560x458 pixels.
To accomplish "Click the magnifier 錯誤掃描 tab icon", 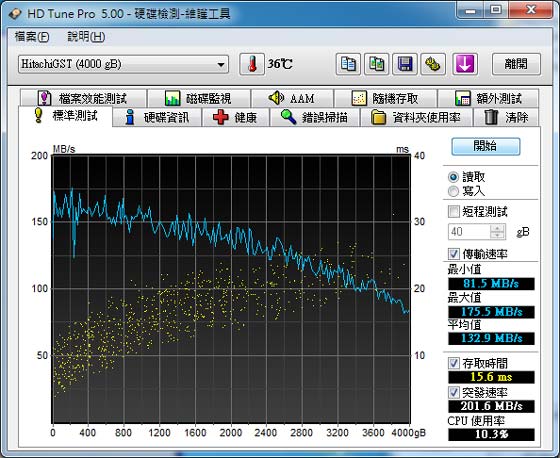I will tap(288, 117).
